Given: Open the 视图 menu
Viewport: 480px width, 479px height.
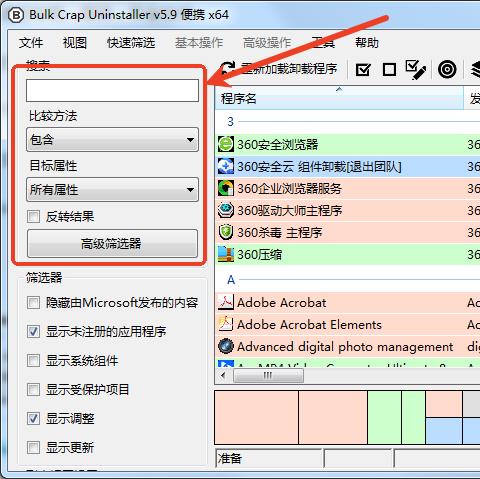Looking at the screenshot, I should [75, 43].
